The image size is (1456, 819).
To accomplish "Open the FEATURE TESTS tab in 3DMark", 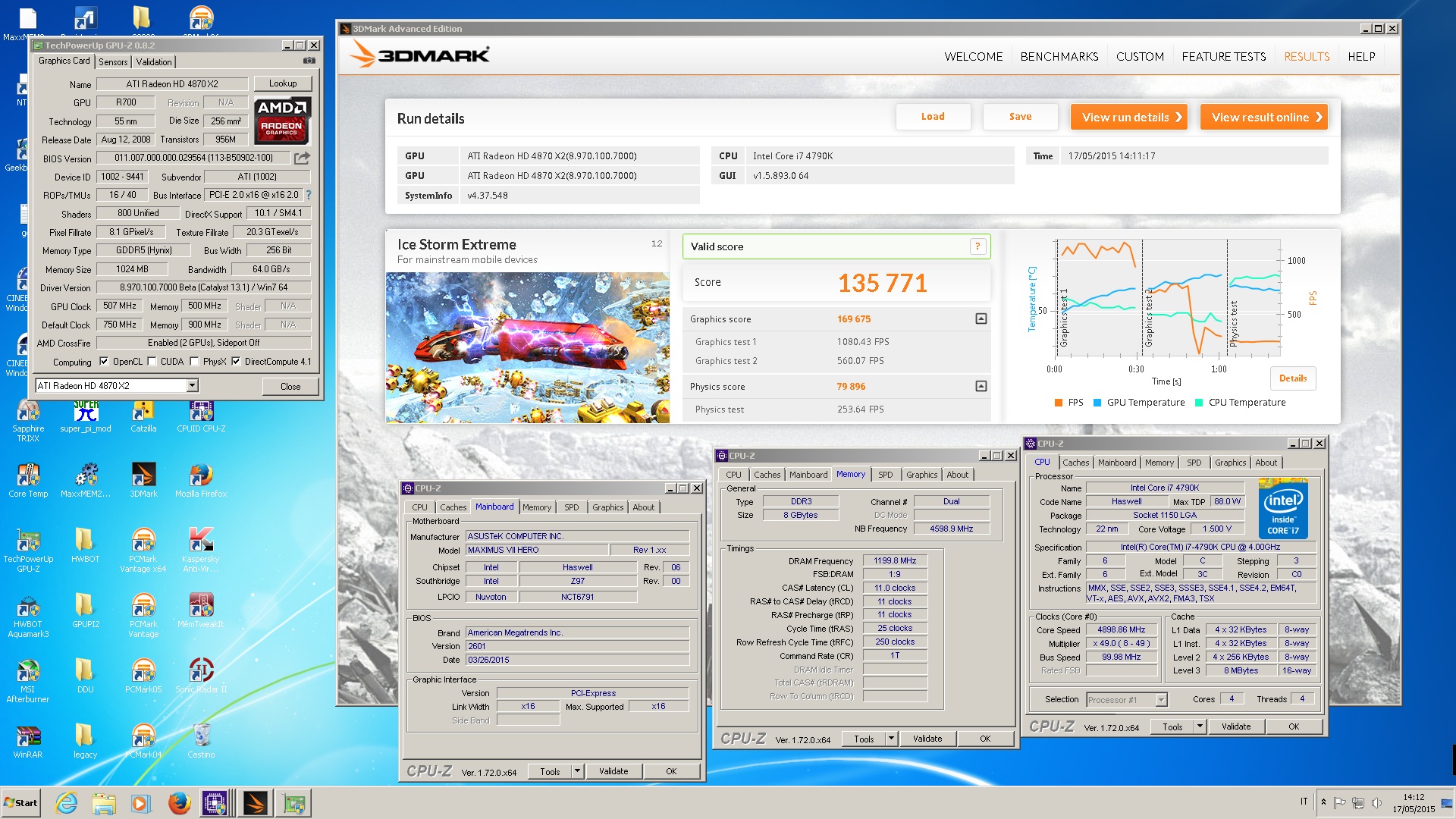I will 1223,57.
